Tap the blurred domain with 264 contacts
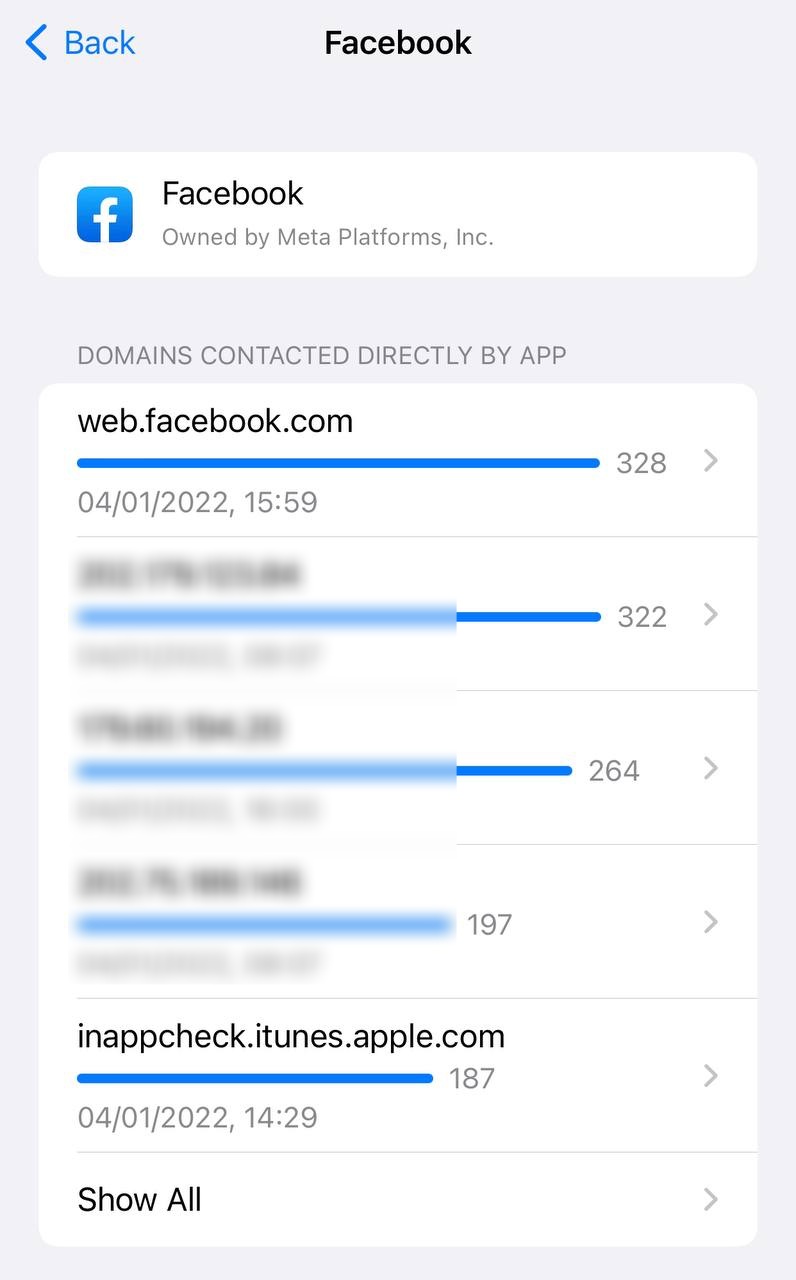The width and height of the screenshot is (796, 1280). (x=180, y=729)
